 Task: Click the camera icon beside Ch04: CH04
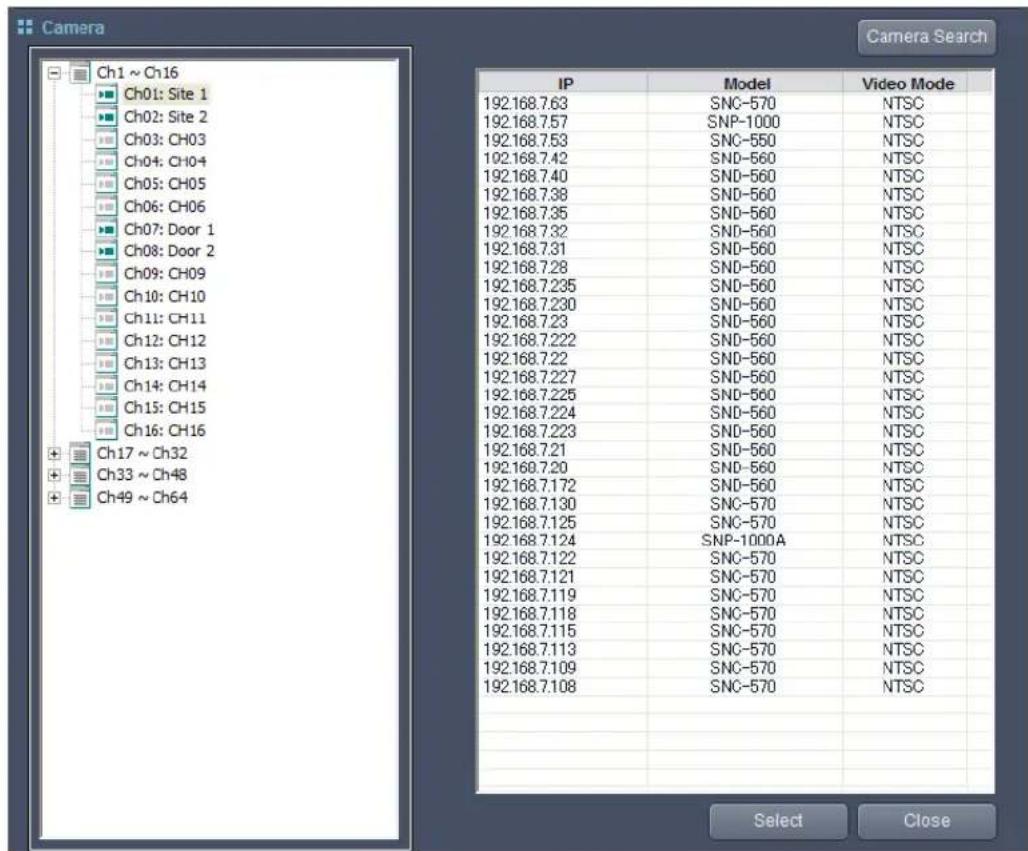(x=106, y=161)
